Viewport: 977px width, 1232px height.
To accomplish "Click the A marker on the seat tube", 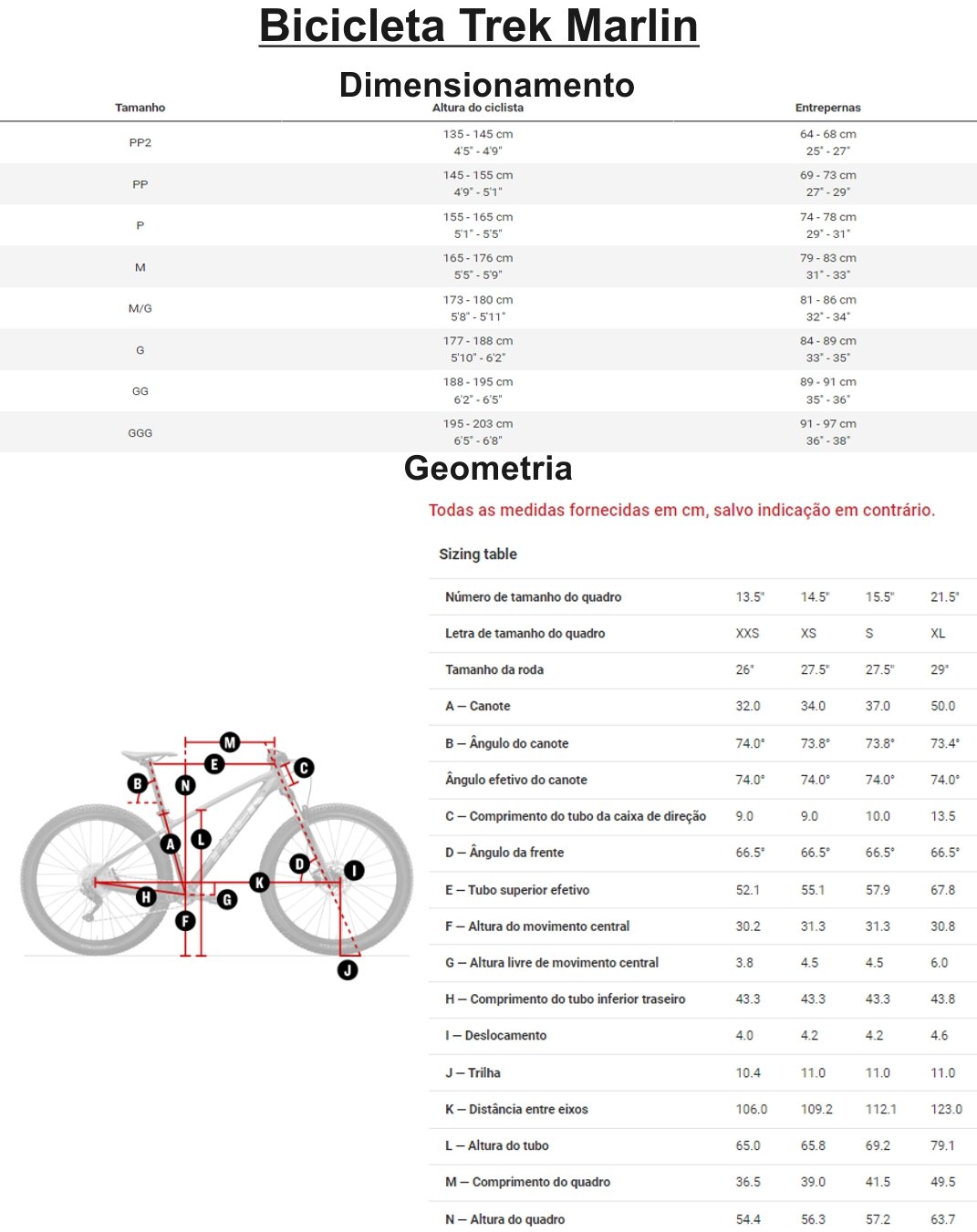I will click(x=170, y=844).
